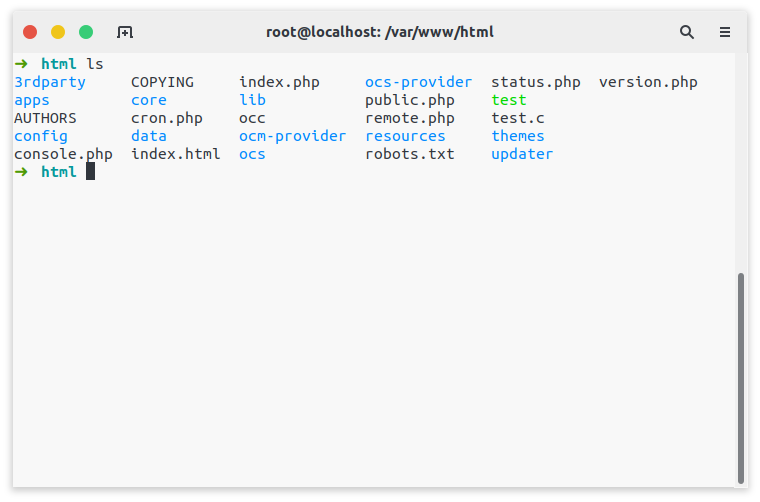Viewport: 760px width, 502px height.
Task: Click the window title text
Action: tap(380, 32)
